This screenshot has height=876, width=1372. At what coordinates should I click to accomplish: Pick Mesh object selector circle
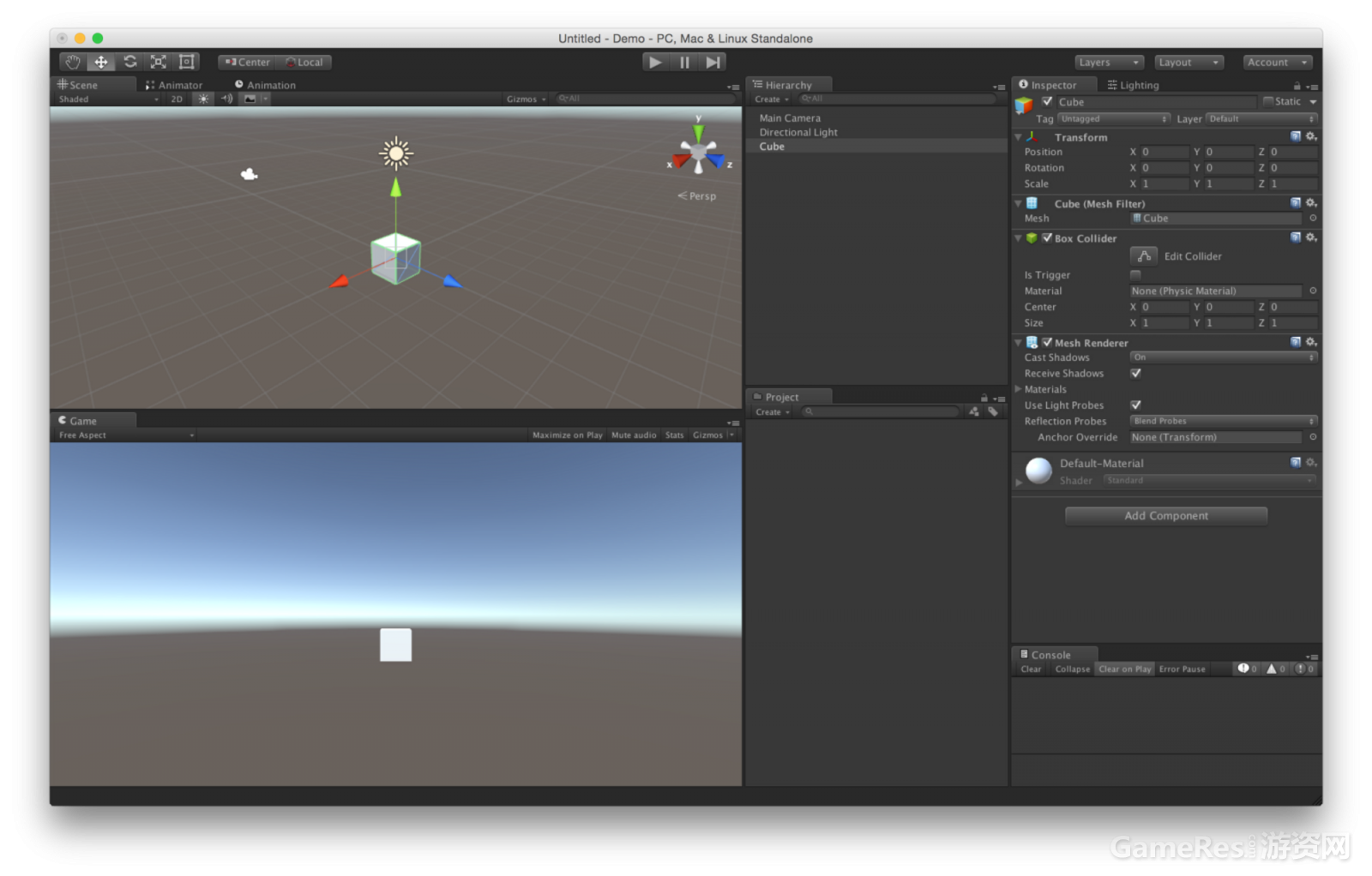(1313, 218)
